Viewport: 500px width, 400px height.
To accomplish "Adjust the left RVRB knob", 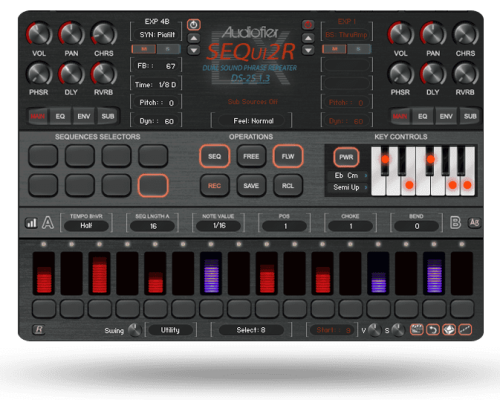I will [104, 74].
